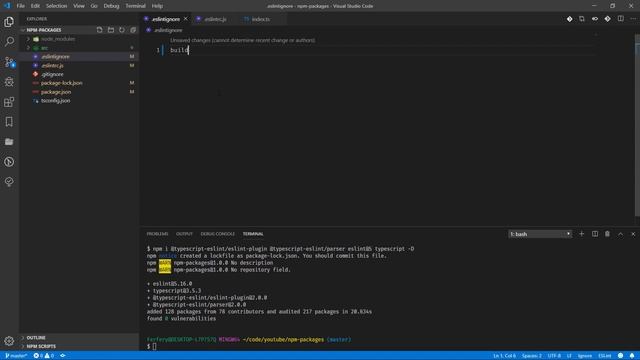Close the terminal panel
640x360 pixels.
tap(633, 234)
